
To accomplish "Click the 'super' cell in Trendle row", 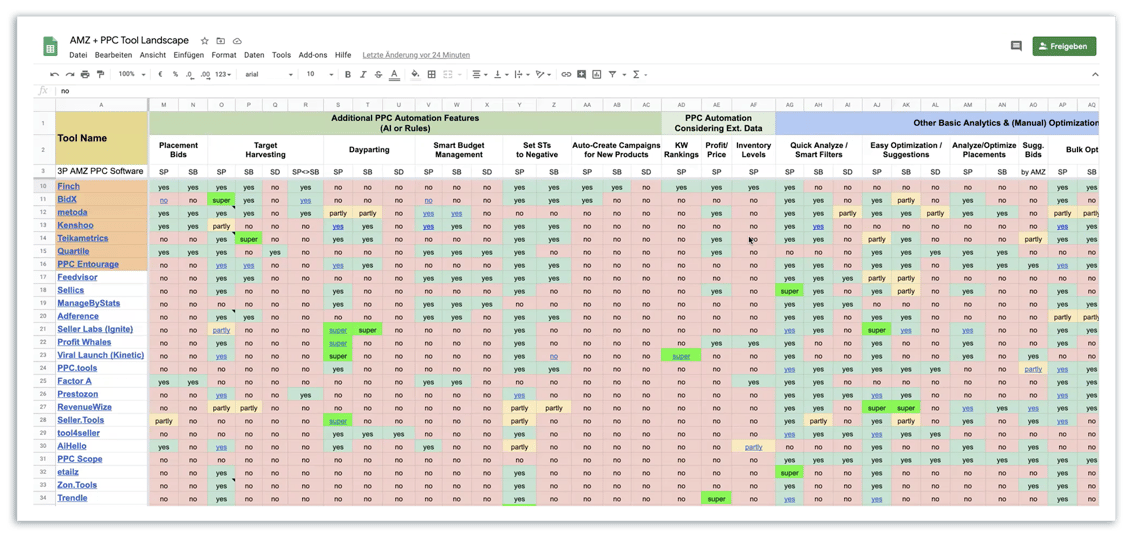I will coord(716,498).
